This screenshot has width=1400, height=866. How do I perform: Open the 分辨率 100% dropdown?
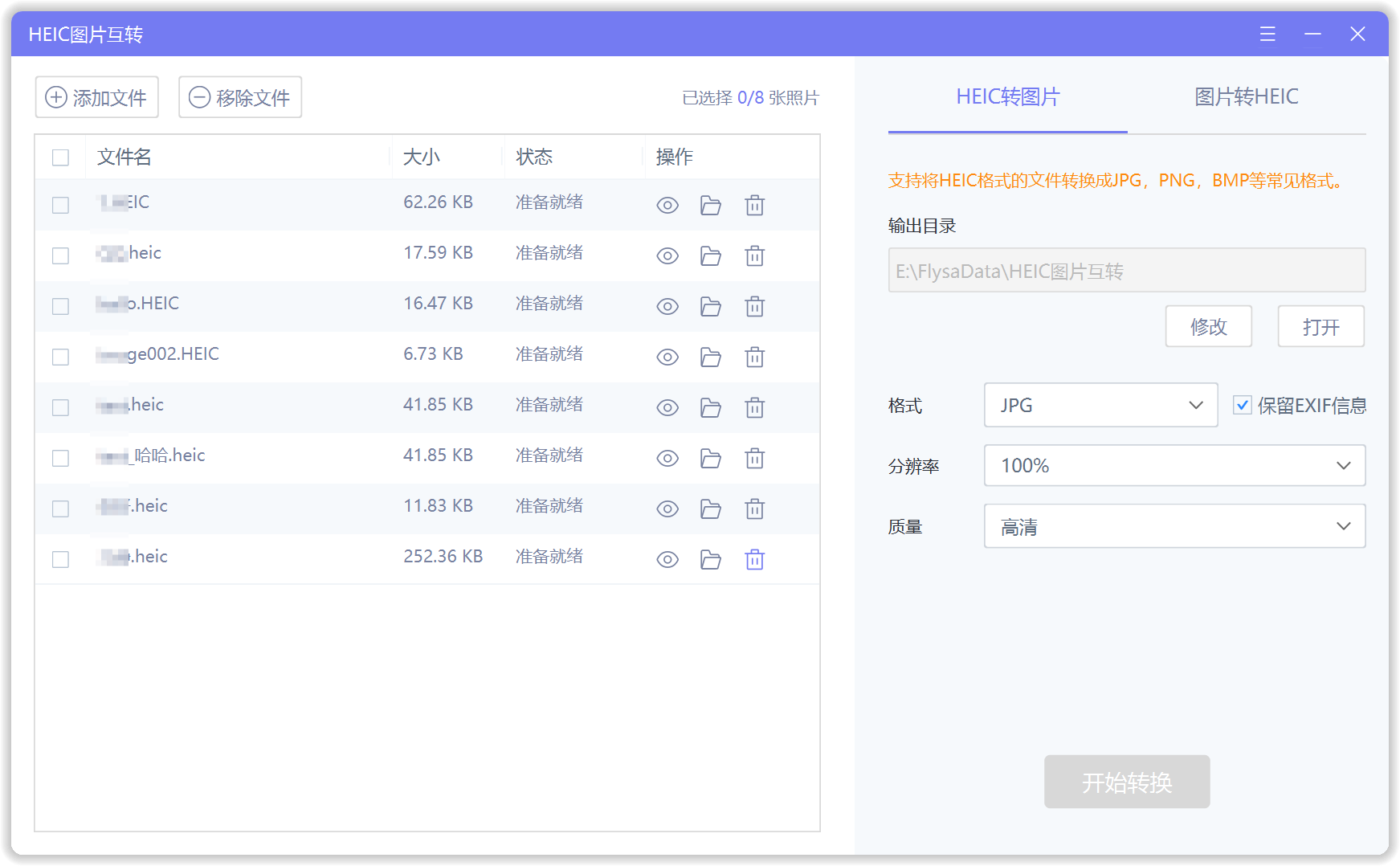1174,465
